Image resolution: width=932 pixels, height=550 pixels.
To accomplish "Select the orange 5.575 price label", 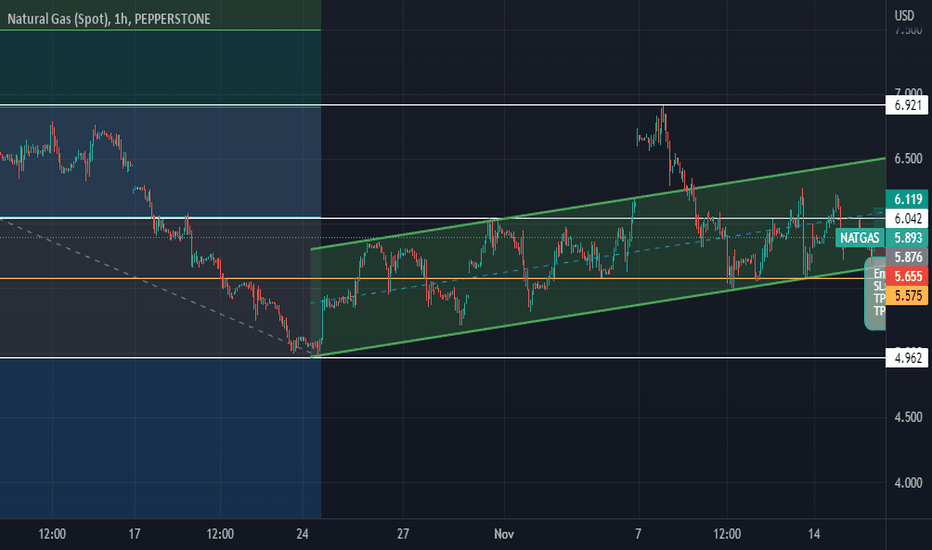I will tap(906, 296).
